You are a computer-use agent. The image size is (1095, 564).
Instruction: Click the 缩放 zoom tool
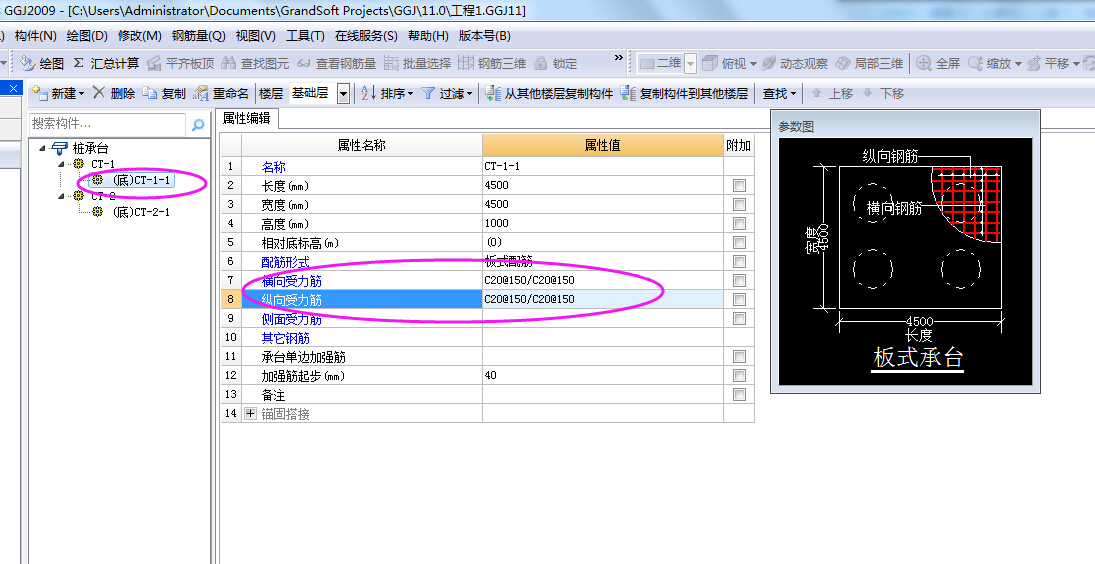pyautogui.click(x=988, y=64)
